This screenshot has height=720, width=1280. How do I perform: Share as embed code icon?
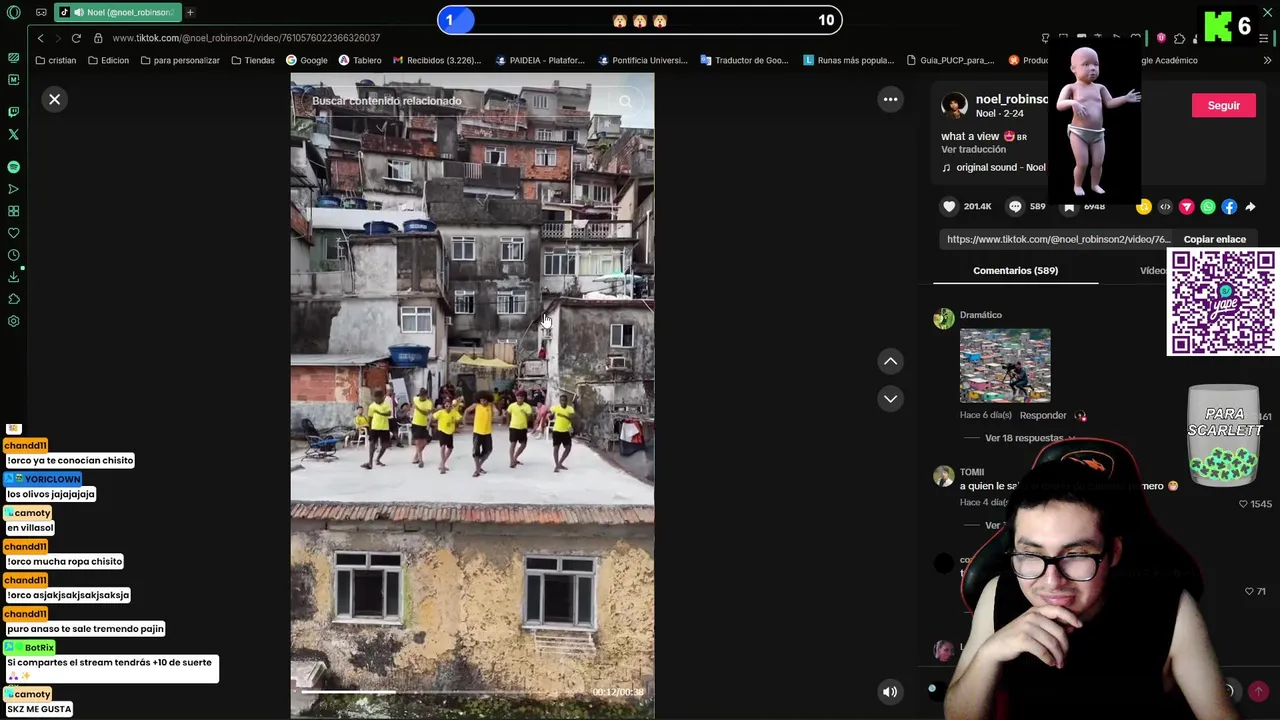pos(1165,207)
